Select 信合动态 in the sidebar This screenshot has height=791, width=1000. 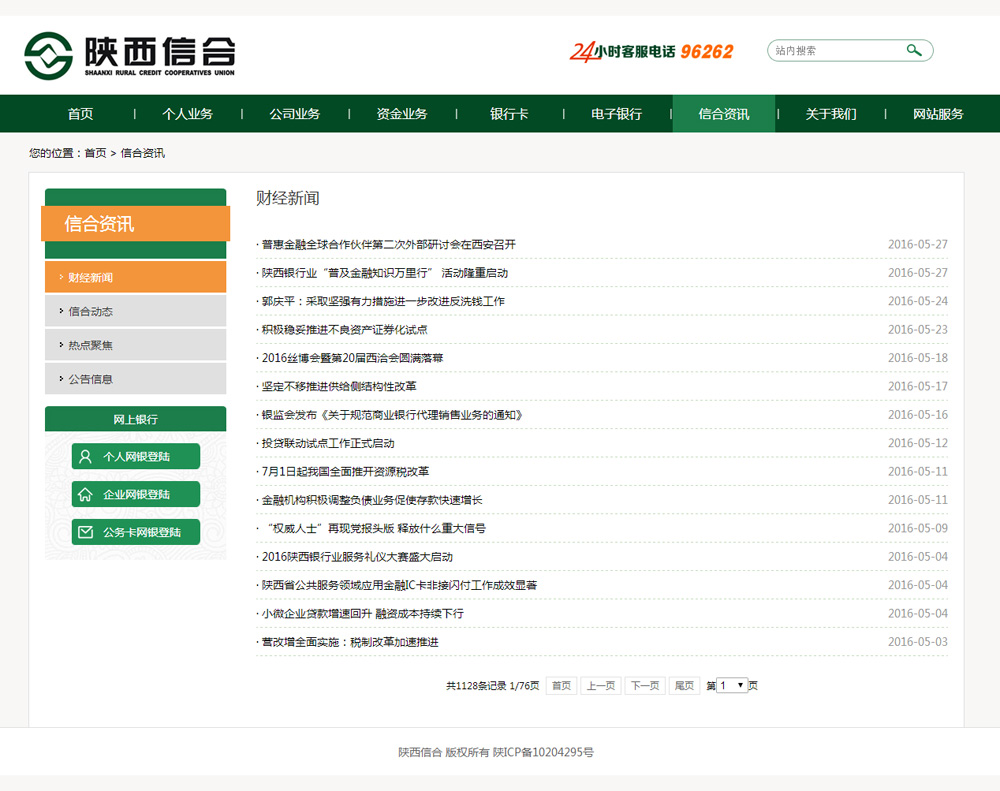(91, 311)
